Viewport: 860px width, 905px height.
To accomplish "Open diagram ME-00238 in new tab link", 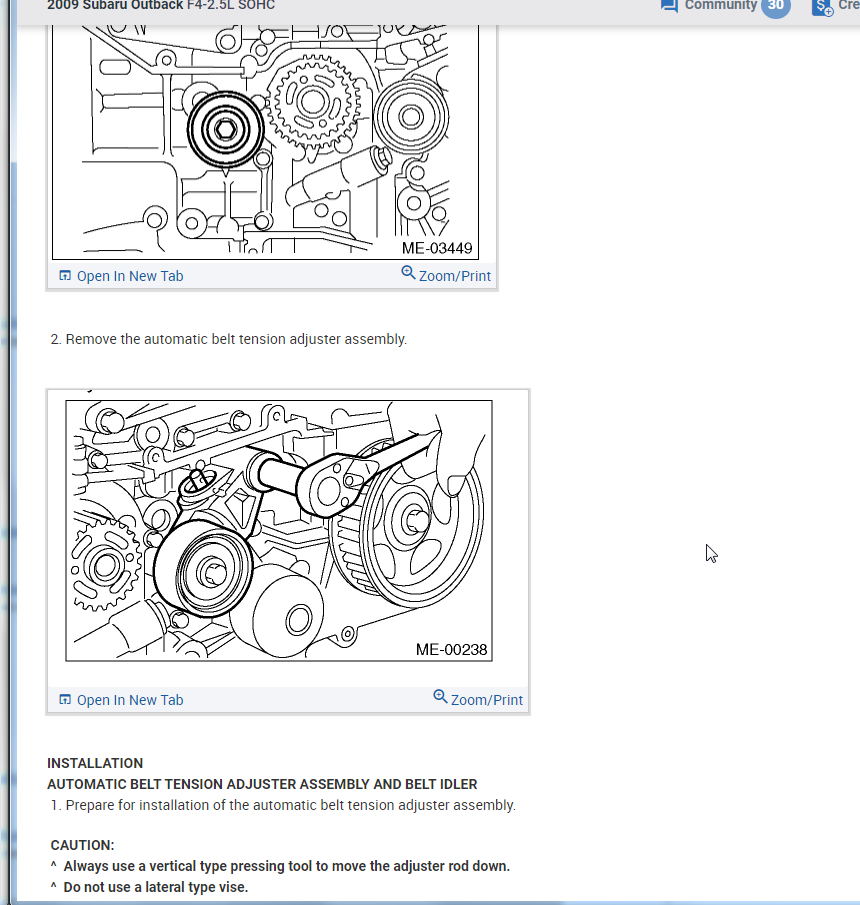I will (130, 700).
